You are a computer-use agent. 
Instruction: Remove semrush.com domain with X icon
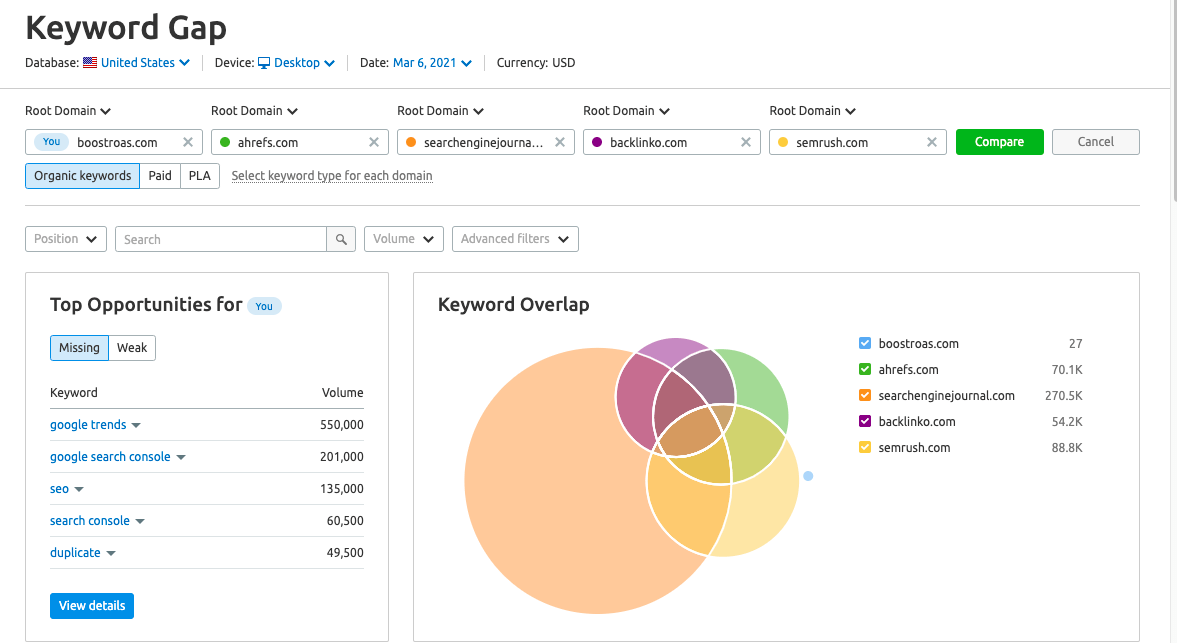pyautogui.click(x=932, y=142)
